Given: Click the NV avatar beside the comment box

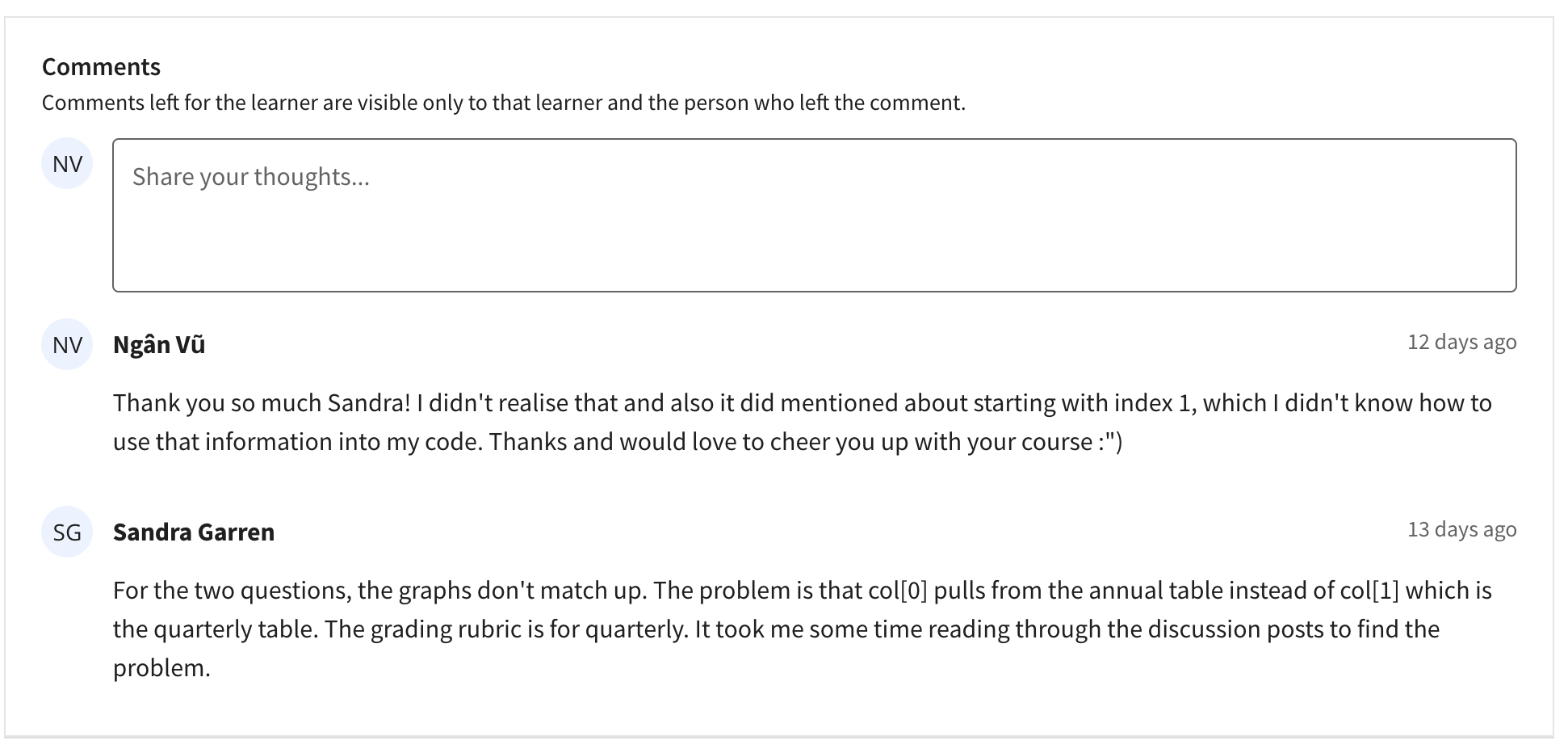Looking at the screenshot, I should (67, 164).
